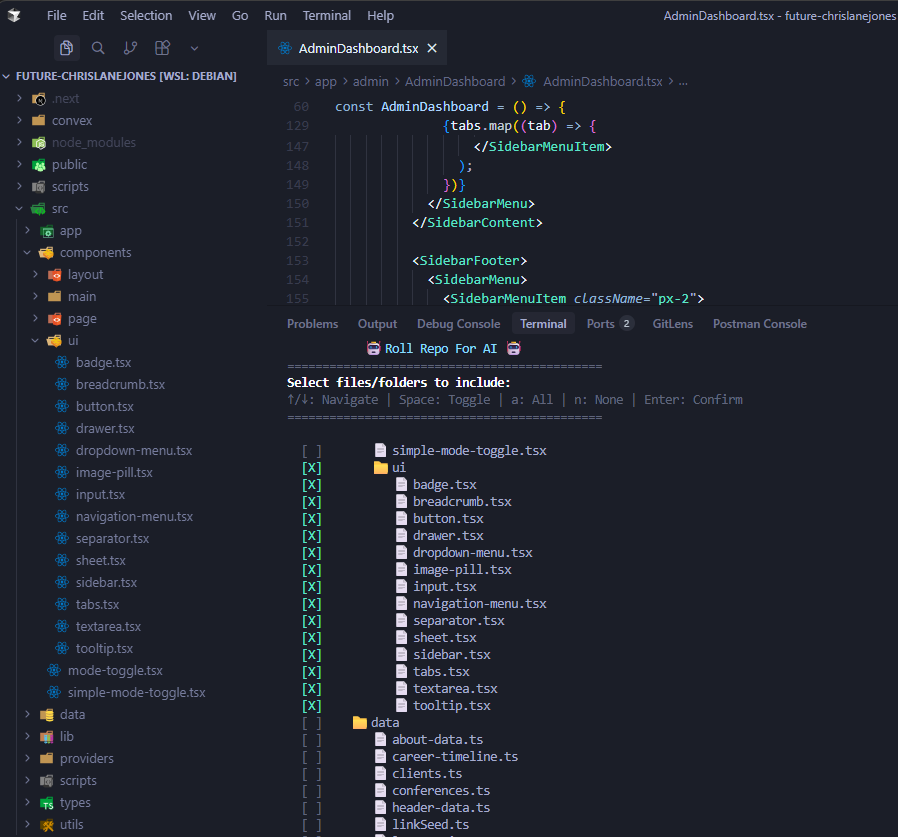This screenshot has width=898, height=837.
Task: Click the AdminDashboard folder breadcrumb
Action: coord(455,81)
